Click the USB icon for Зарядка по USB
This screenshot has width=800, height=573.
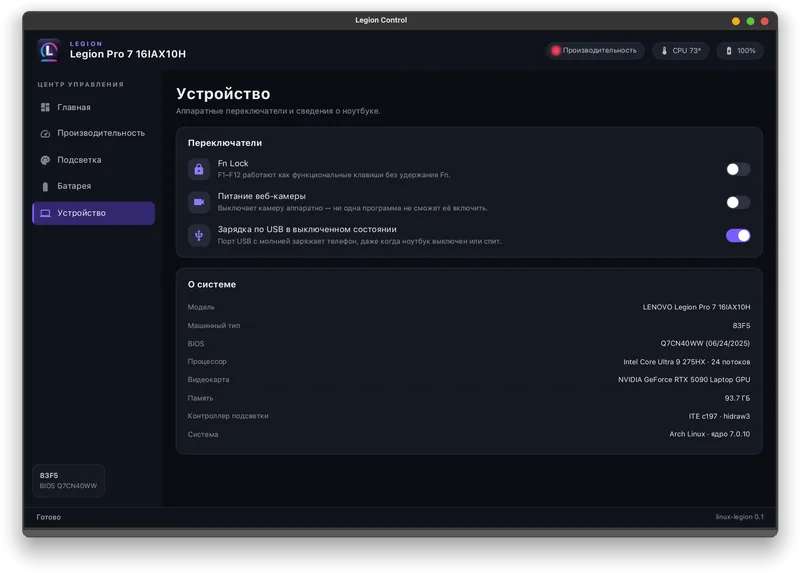pyautogui.click(x=199, y=235)
